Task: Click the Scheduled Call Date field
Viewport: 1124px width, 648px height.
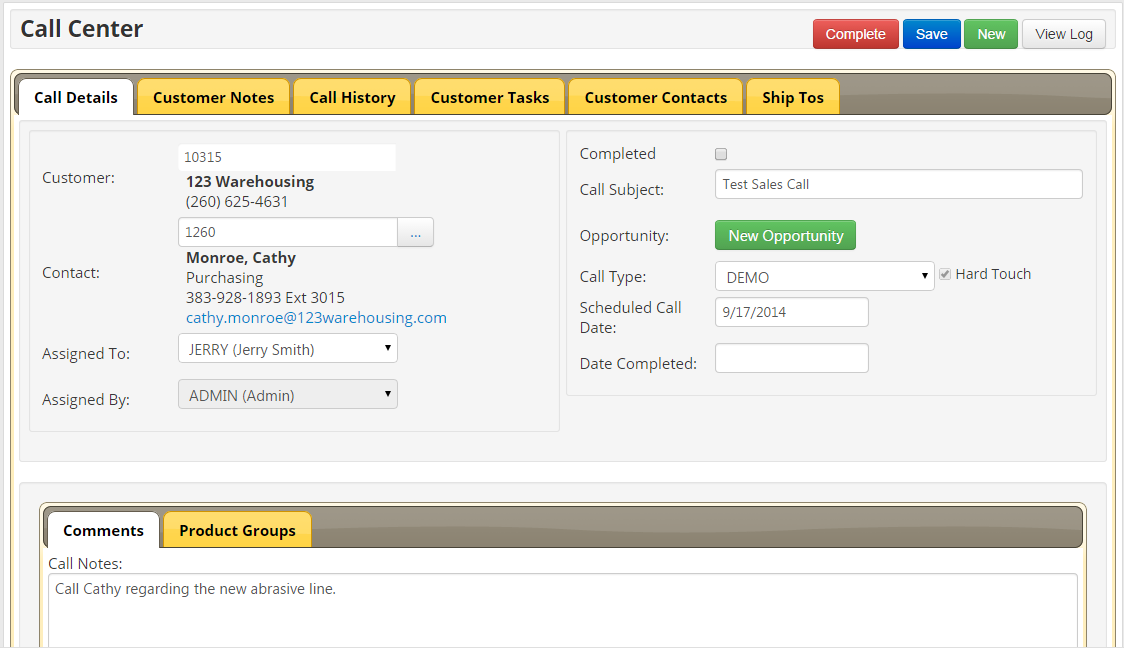Action: click(x=792, y=312)
